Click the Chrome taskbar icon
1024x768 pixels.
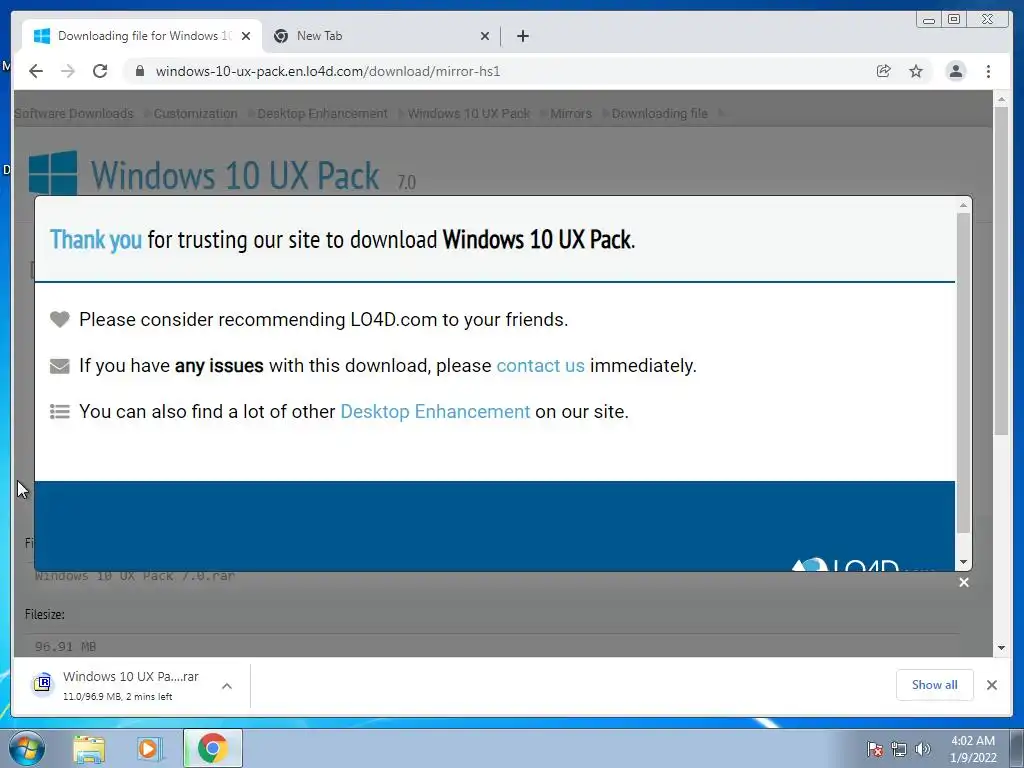(213, 748)
